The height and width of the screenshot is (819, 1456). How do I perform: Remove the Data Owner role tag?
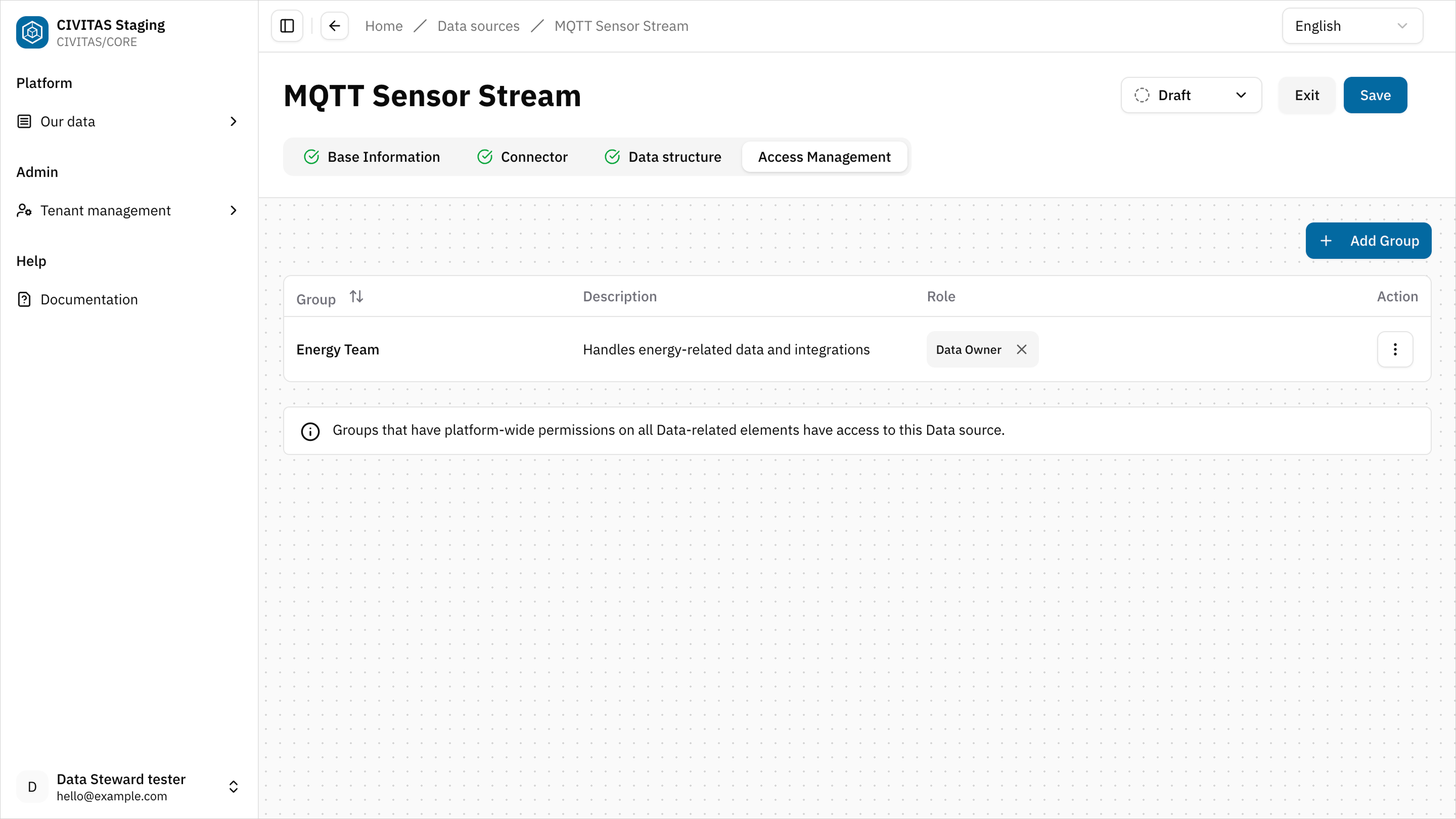click(x=1021, y=349)
